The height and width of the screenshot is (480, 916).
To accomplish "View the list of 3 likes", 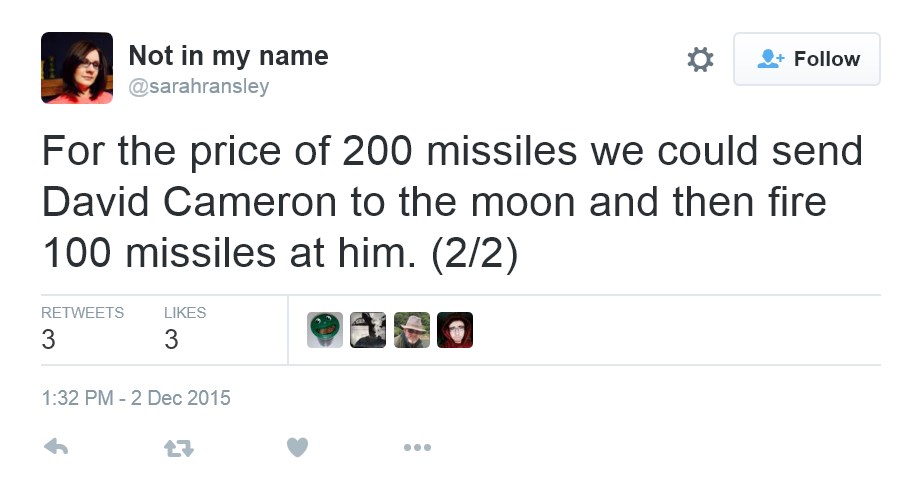I will (x=184, y=329).
